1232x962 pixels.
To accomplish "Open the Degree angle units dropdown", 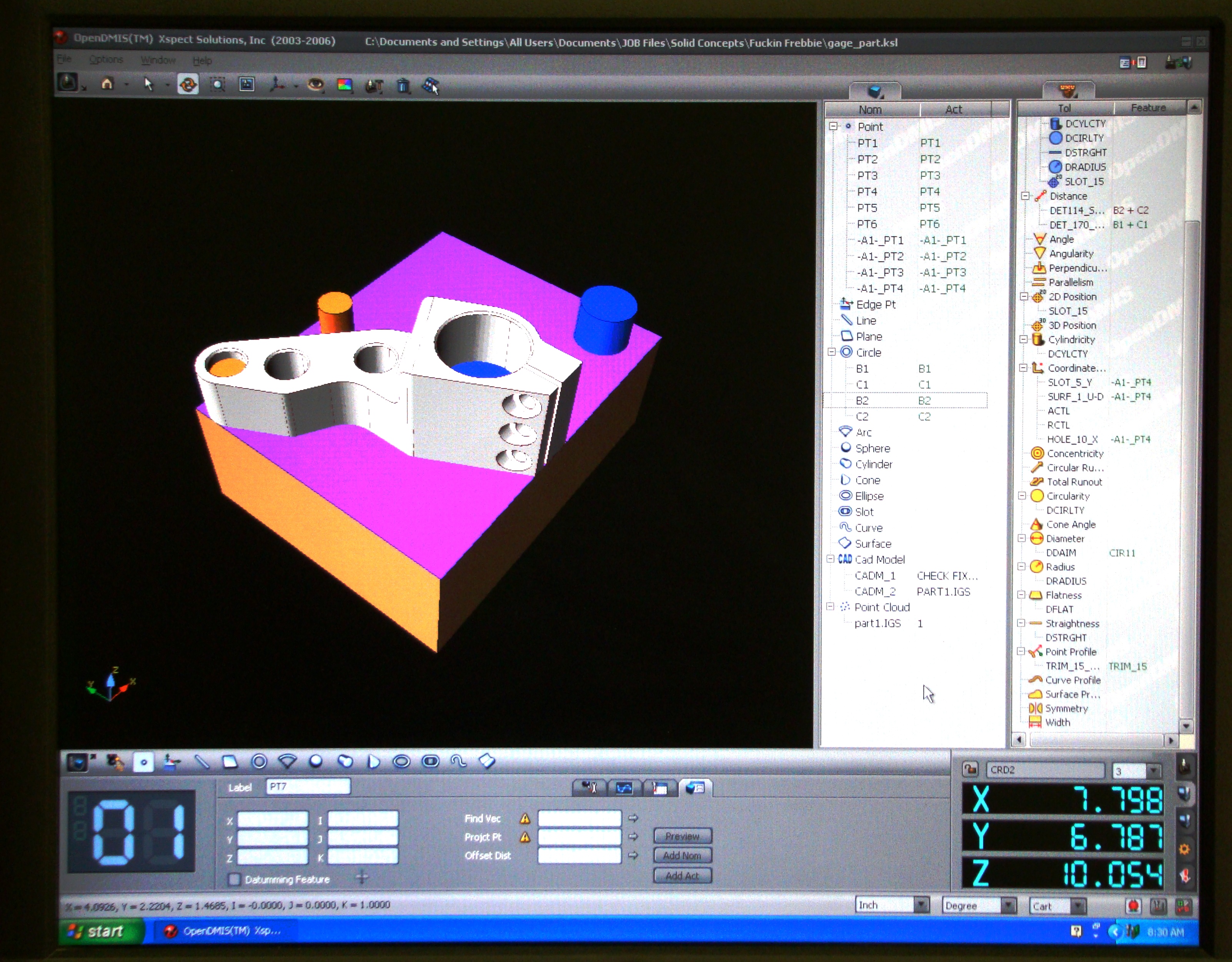I will click(1008, 905).
